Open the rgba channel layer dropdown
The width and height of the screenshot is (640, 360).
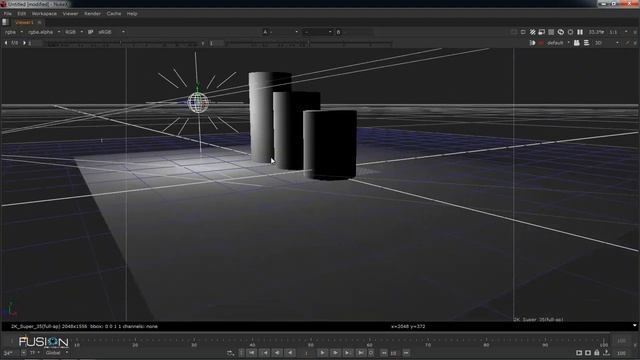(x=14, y=32)
